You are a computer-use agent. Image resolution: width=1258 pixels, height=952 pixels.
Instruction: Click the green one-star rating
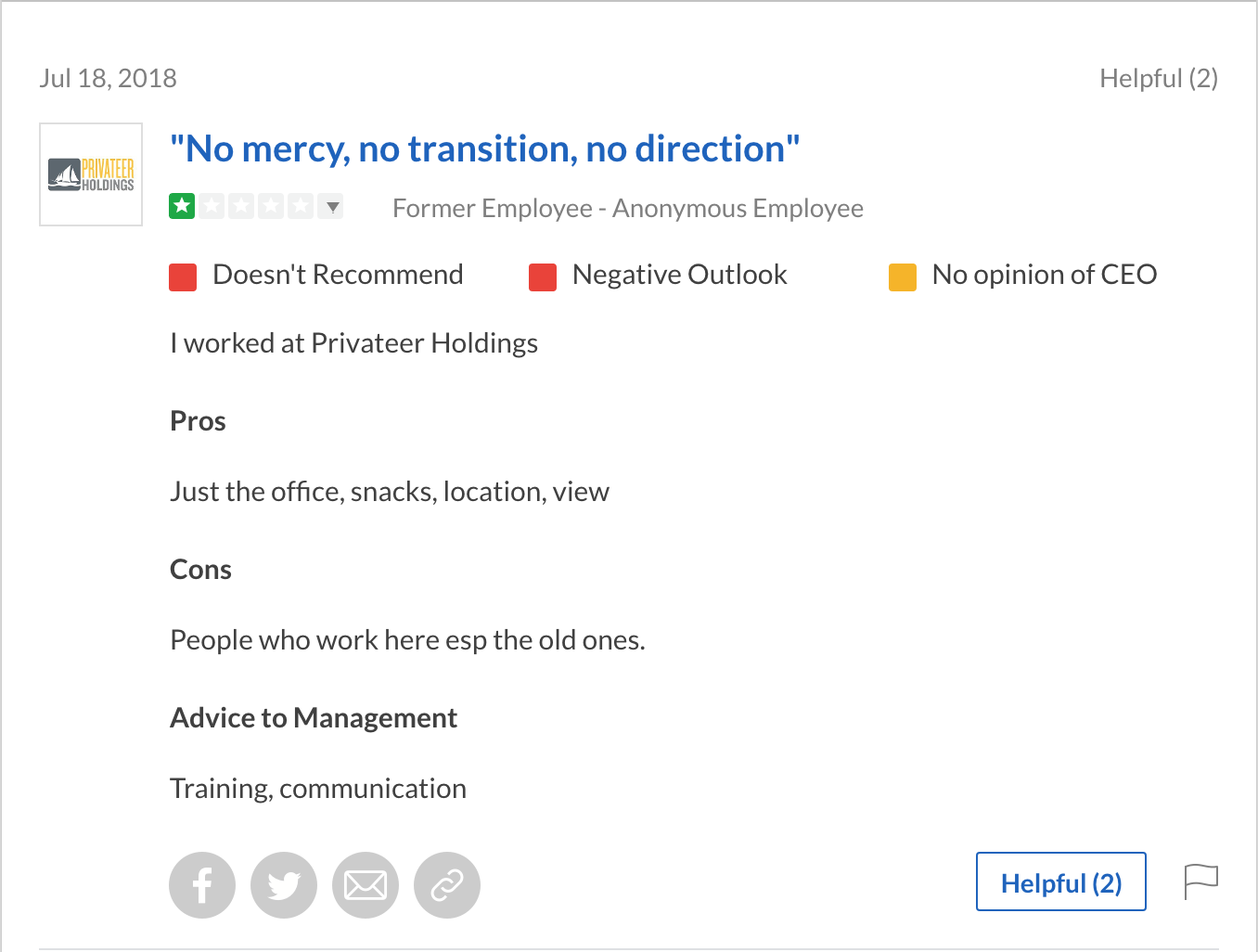coord(182,206)
